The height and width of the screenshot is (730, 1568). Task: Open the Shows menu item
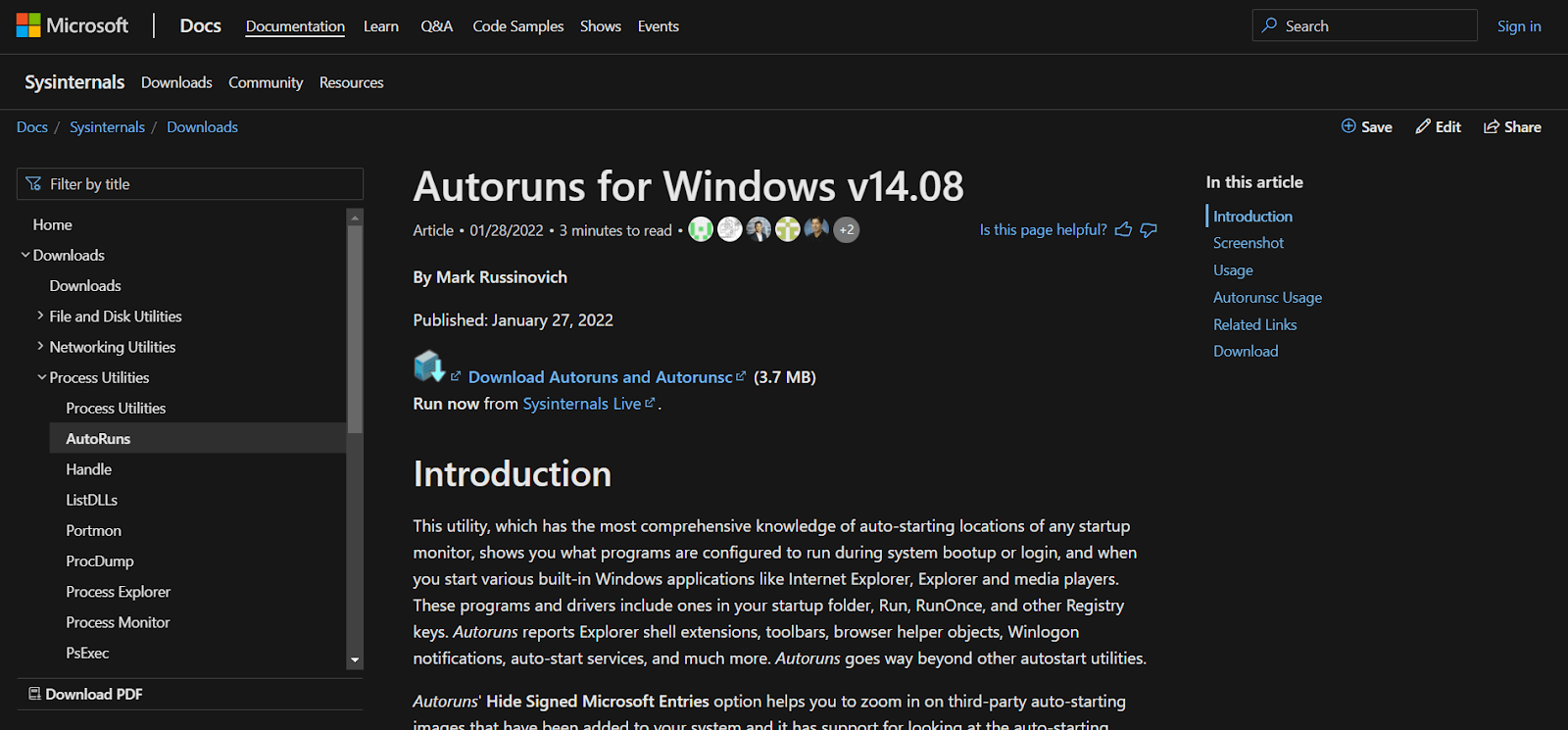tap(601, 26)
